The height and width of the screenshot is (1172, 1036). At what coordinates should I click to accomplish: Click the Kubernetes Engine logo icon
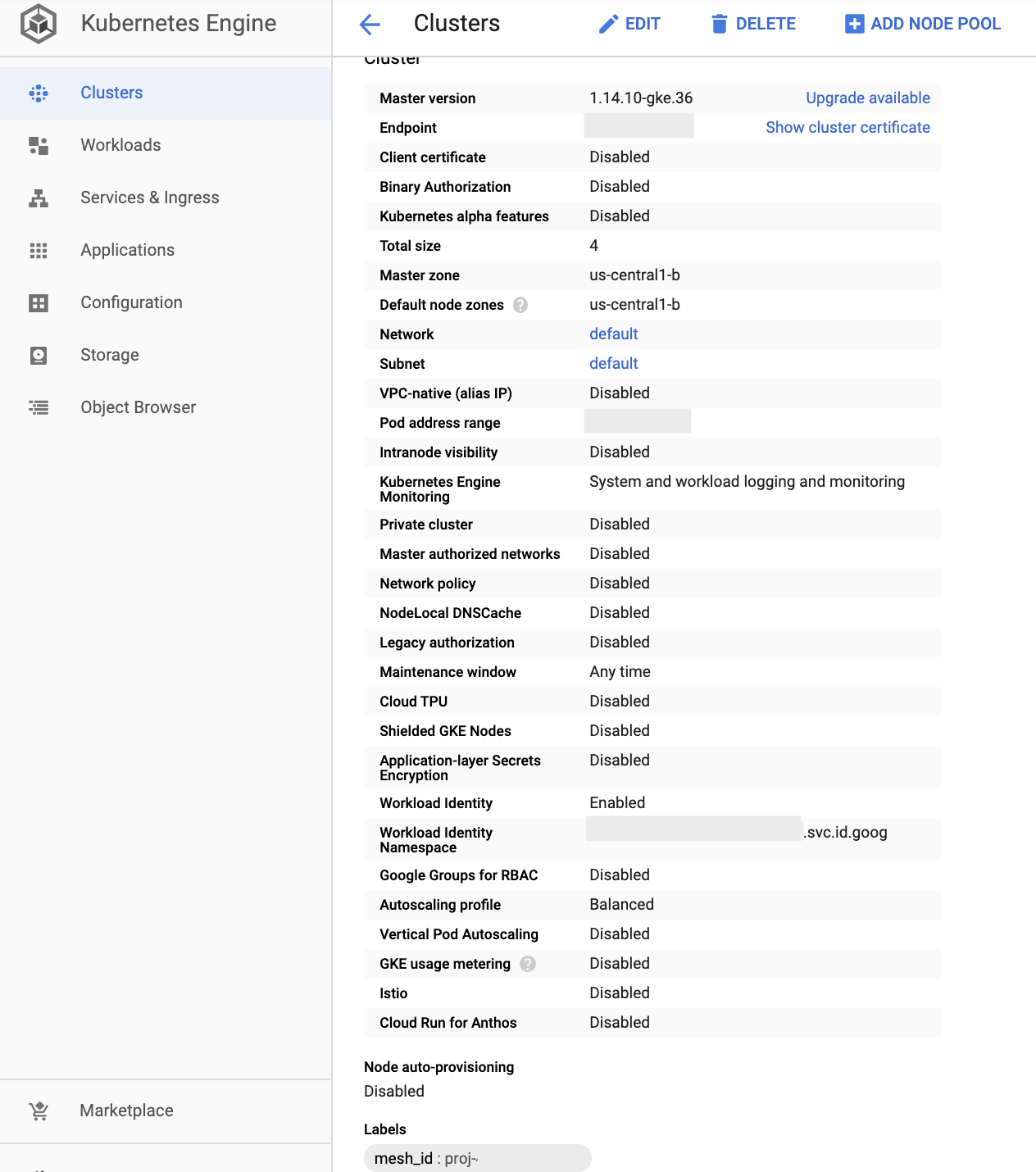[x=39, y=24]
